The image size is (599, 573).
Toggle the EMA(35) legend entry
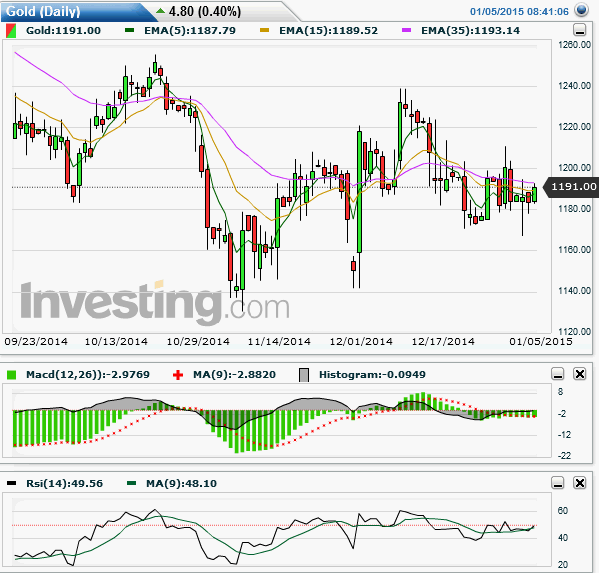[x=461, y=31]
